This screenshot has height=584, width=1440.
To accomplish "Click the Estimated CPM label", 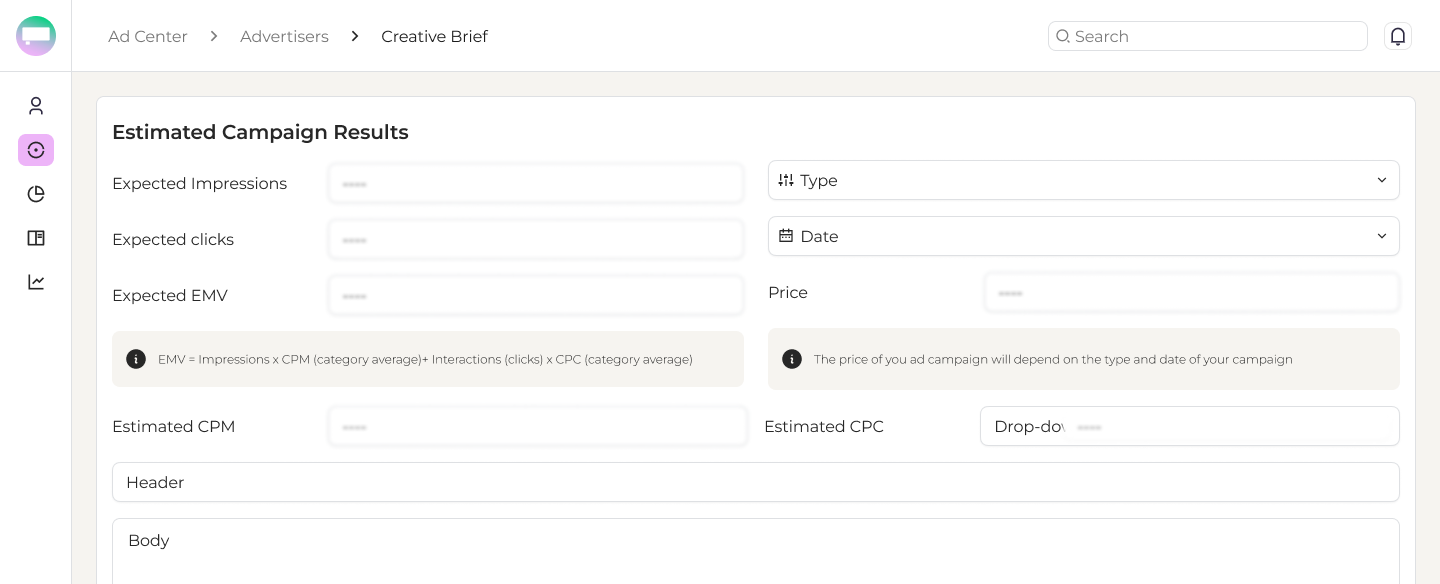I will coord(174,426).
